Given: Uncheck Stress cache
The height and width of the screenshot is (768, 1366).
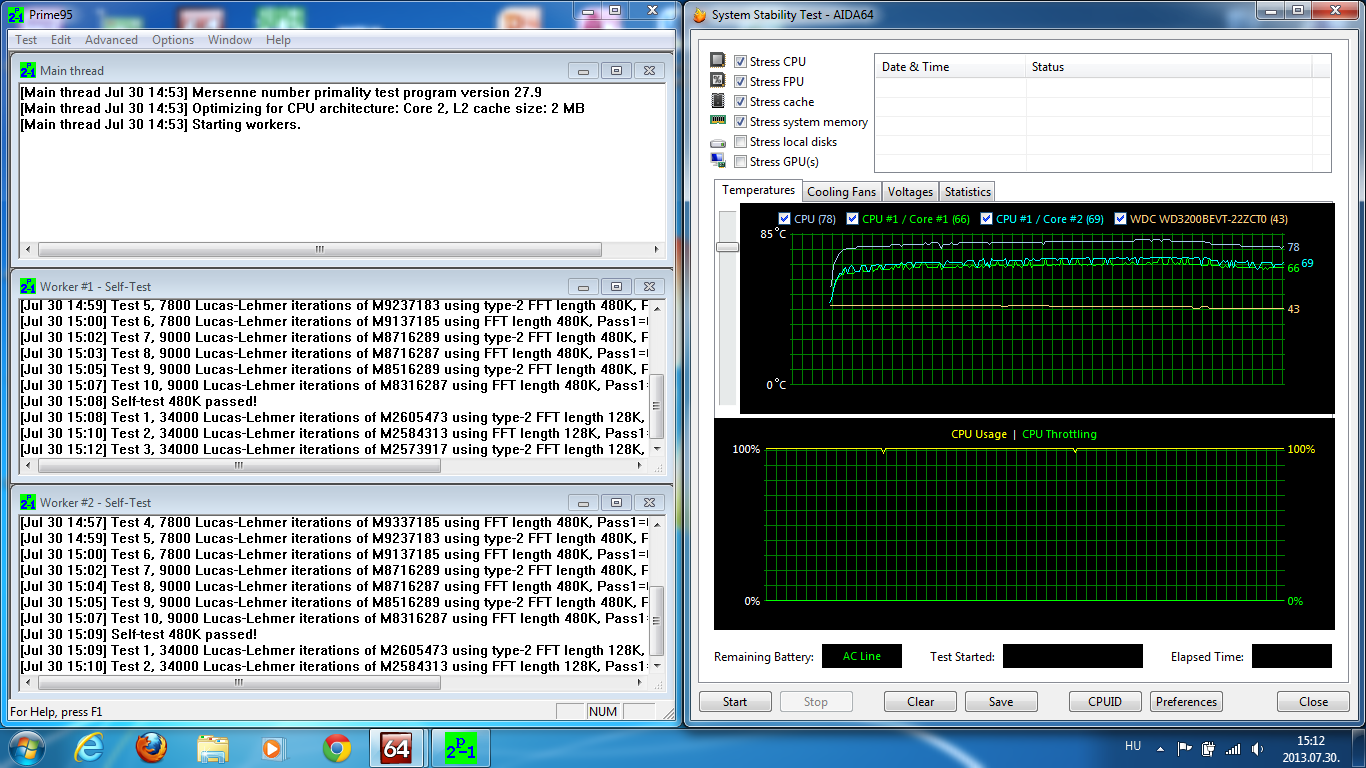Looking at the screenshot, I should [740, 102].
